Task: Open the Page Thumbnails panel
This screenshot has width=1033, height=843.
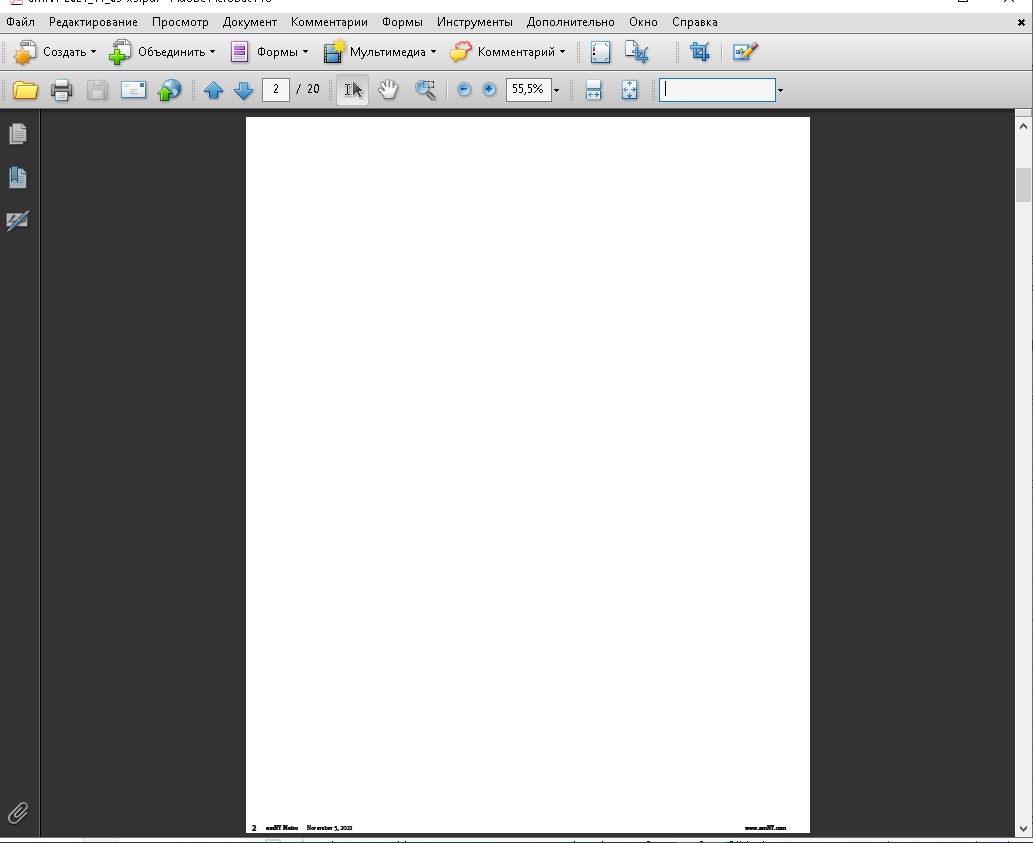Action: coord(18,133)
